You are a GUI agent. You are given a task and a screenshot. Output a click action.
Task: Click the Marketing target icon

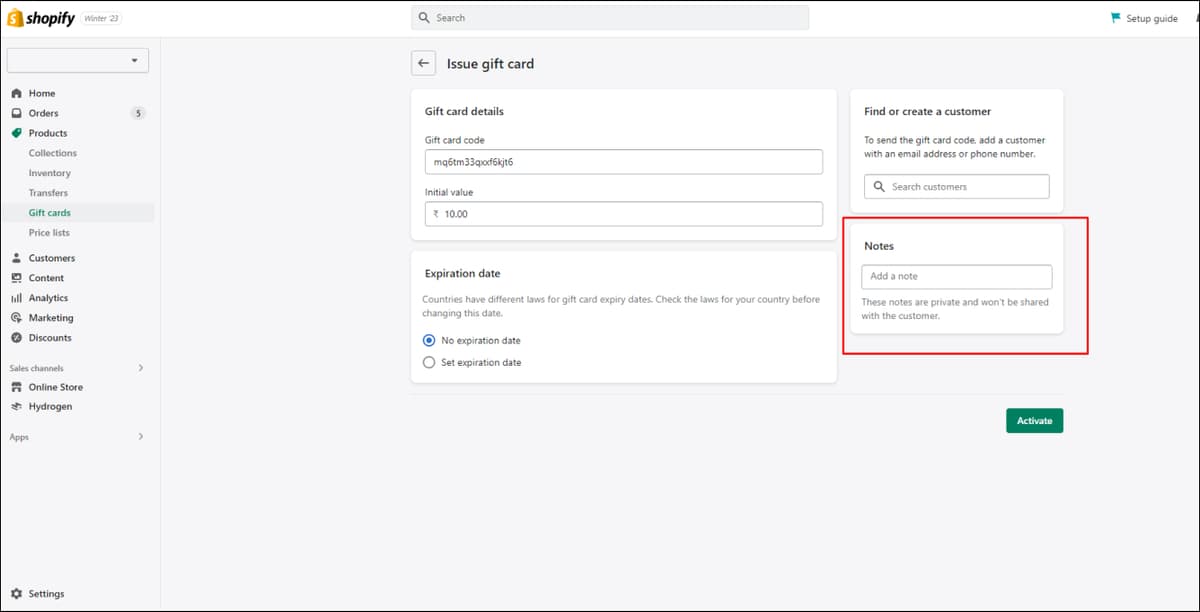[16, 318]
